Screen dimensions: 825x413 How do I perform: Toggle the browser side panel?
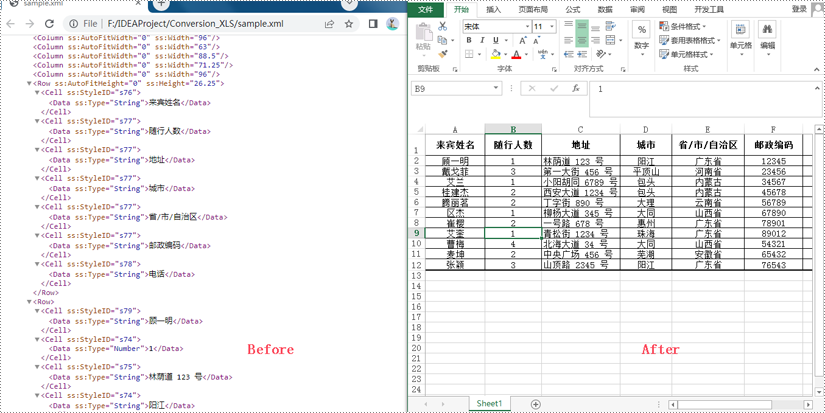[x=373, y=24]
